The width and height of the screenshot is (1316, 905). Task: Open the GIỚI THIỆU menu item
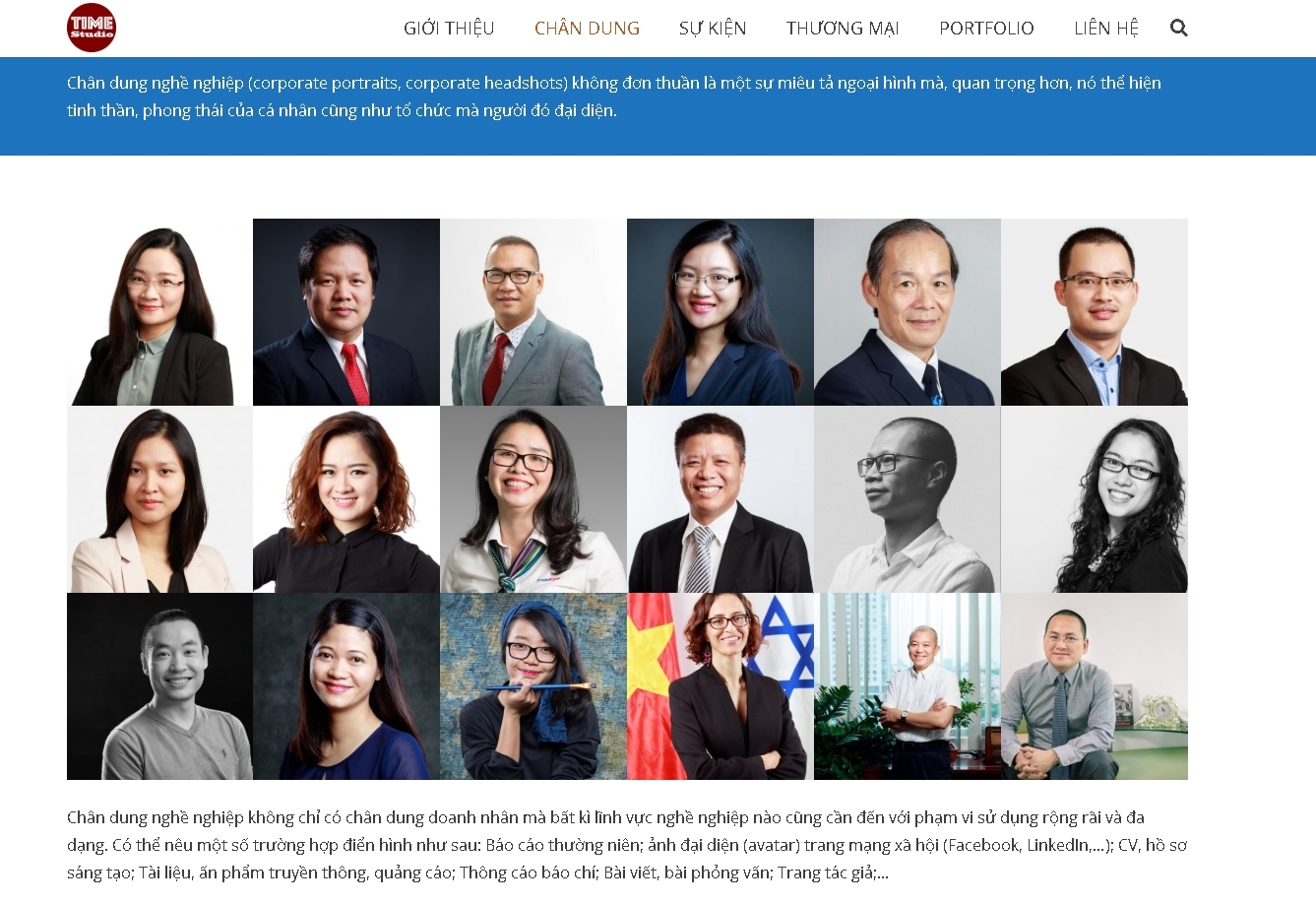click(x=449, y=28)
